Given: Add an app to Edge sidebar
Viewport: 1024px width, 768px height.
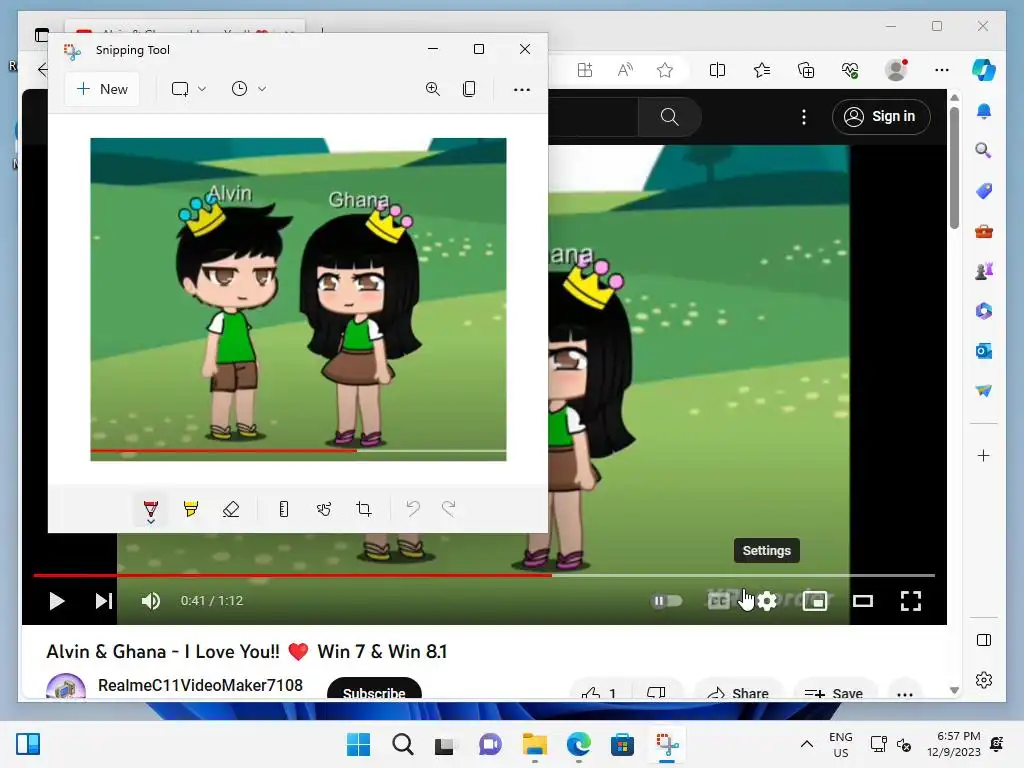Looking at the screenshot, I should pyautogui.click(x=984, y=455).
